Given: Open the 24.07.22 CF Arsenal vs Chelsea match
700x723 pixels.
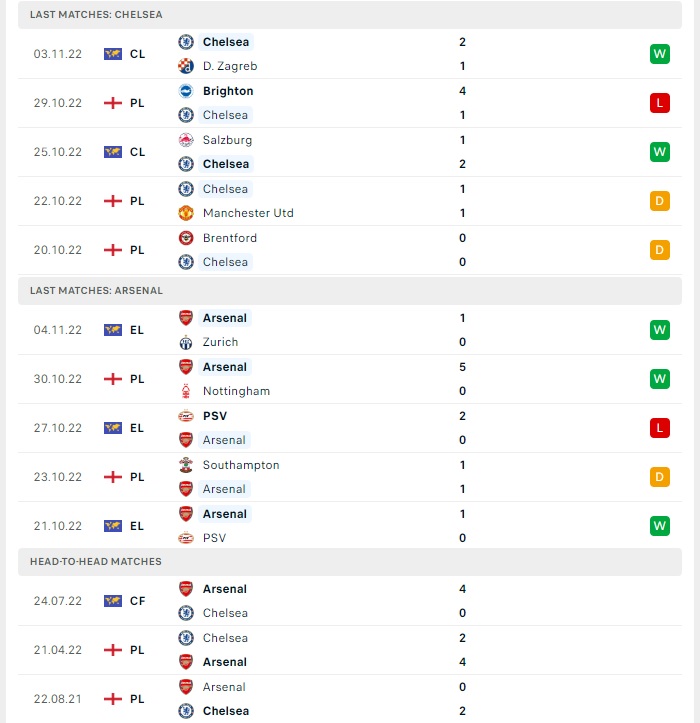Looking at the screenshot, I should coord(350,601).
